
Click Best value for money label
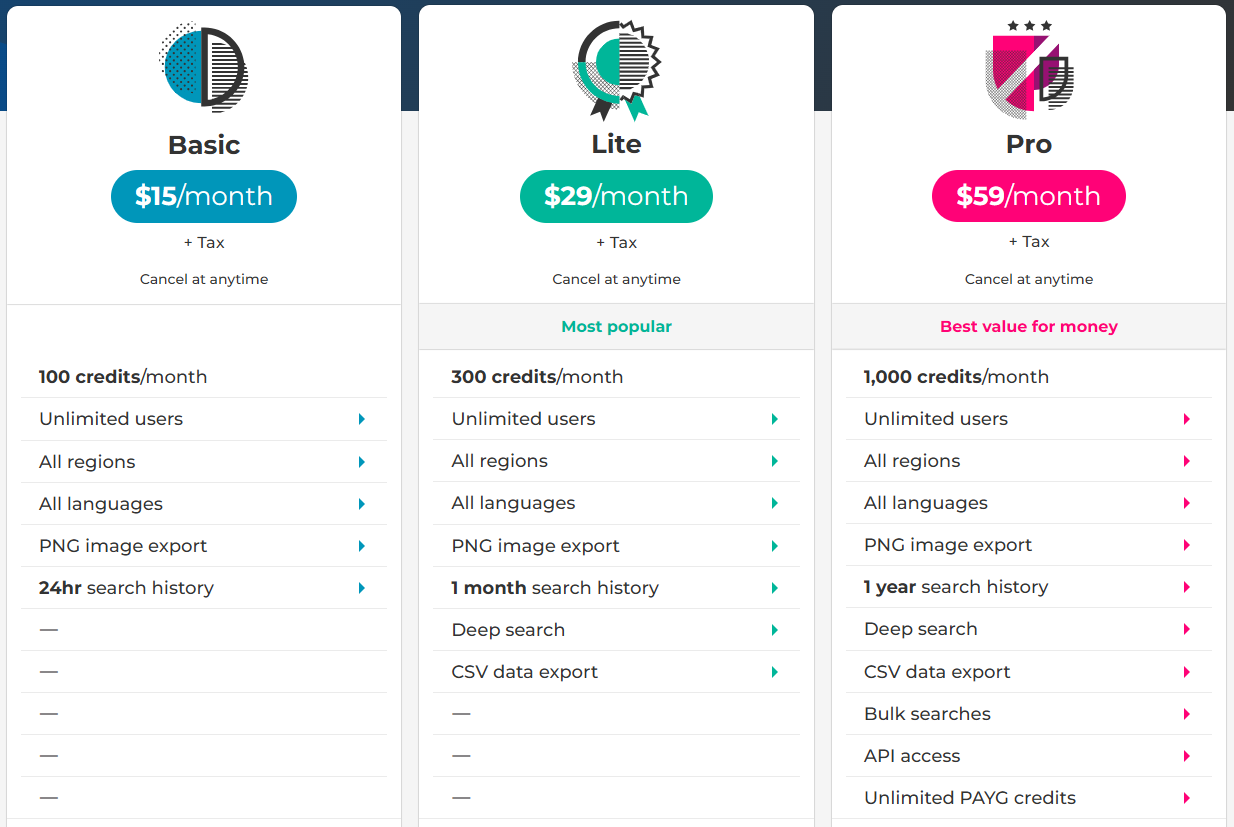pos(1029,327)
